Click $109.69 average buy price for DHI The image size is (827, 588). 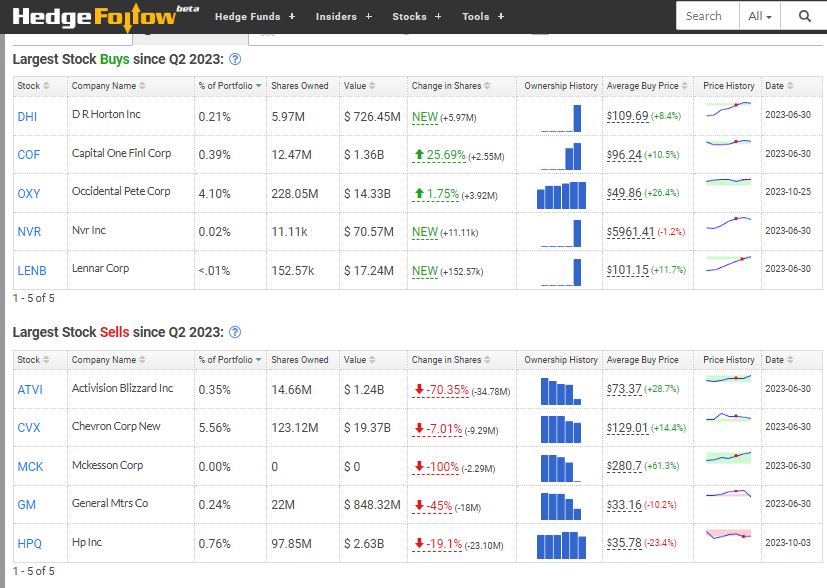628,116
